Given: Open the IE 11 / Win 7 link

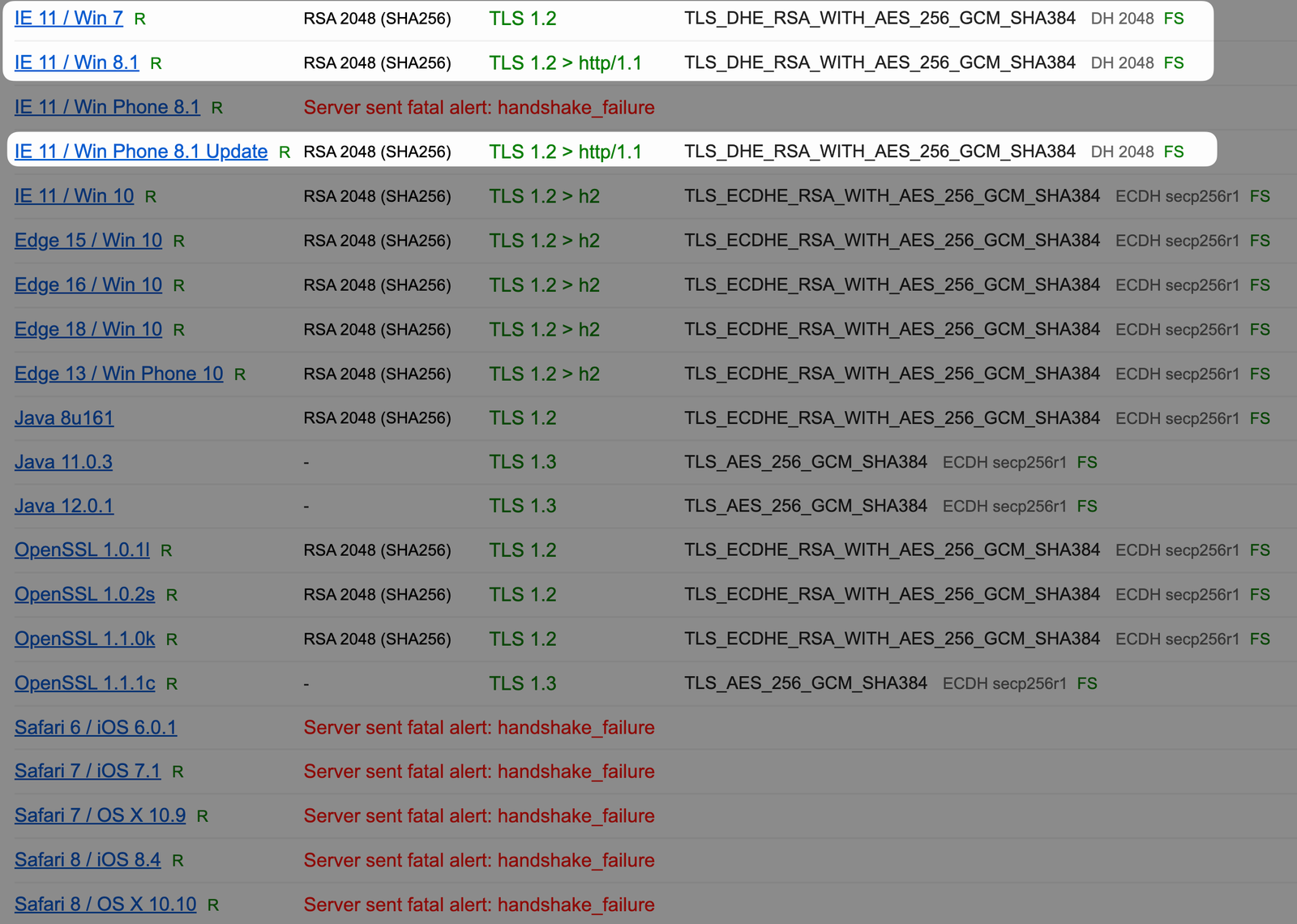Looking at the screenshot, I should tap(69, 18).
